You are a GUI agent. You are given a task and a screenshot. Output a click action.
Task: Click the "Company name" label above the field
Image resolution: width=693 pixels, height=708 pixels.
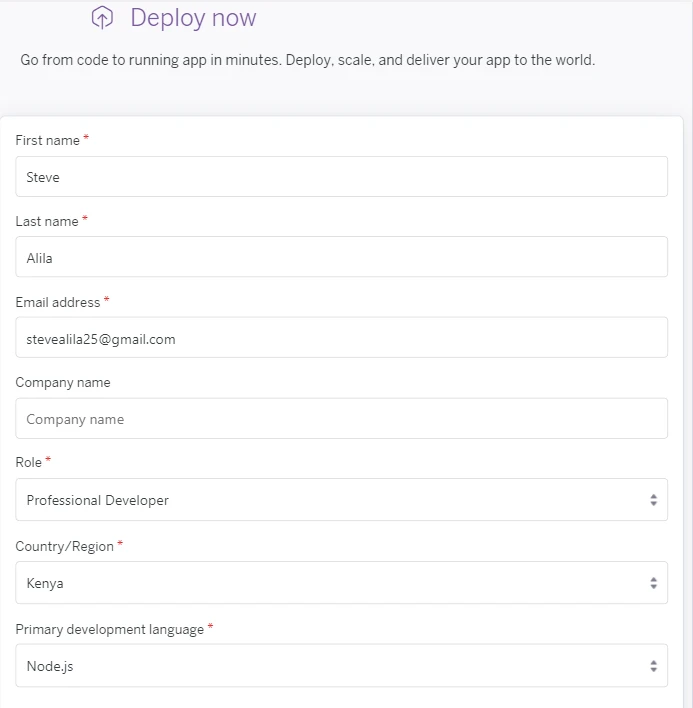(63, 382)
